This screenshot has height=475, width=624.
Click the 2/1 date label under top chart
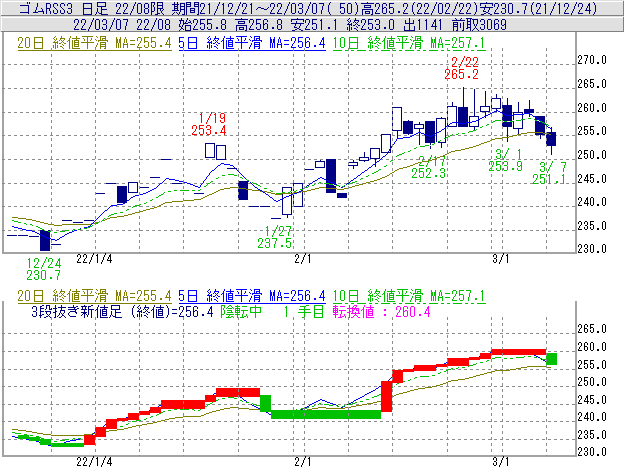(x=303, y=259)
